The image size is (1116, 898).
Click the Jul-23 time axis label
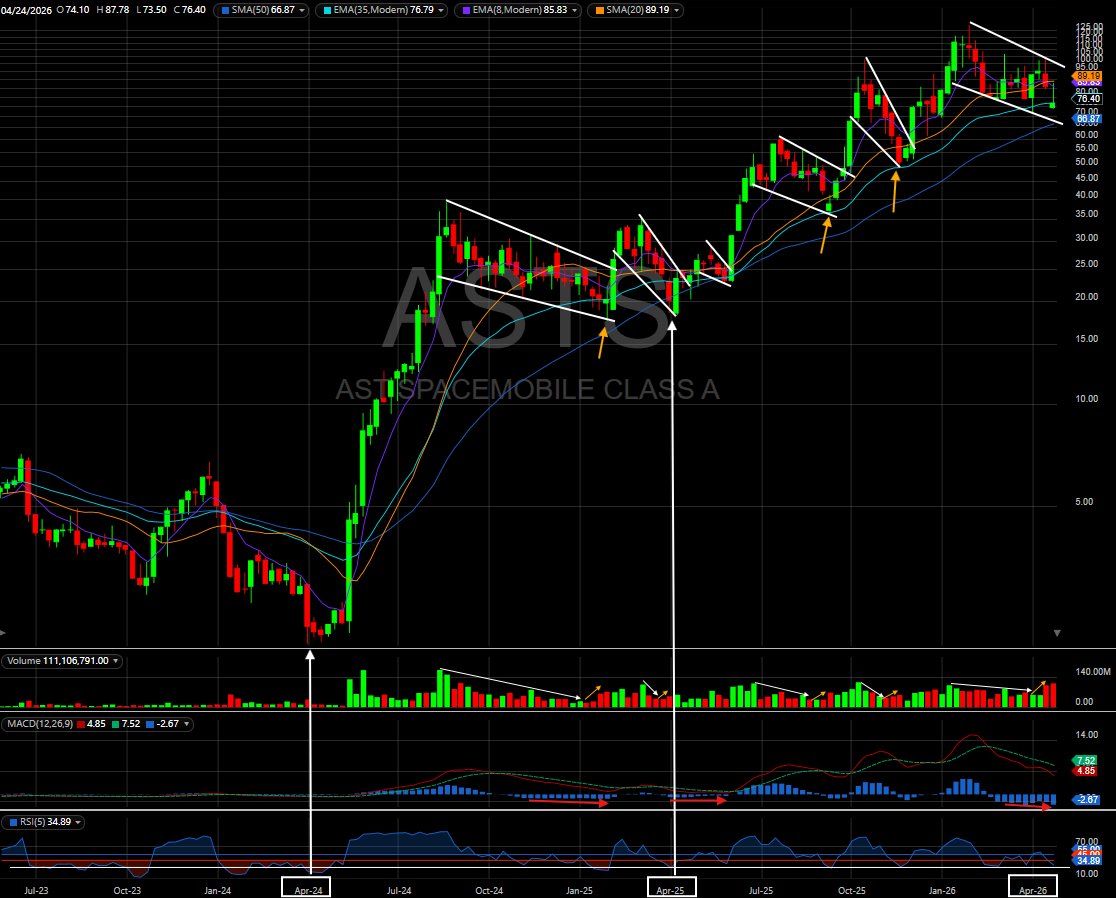coord(36,890)
